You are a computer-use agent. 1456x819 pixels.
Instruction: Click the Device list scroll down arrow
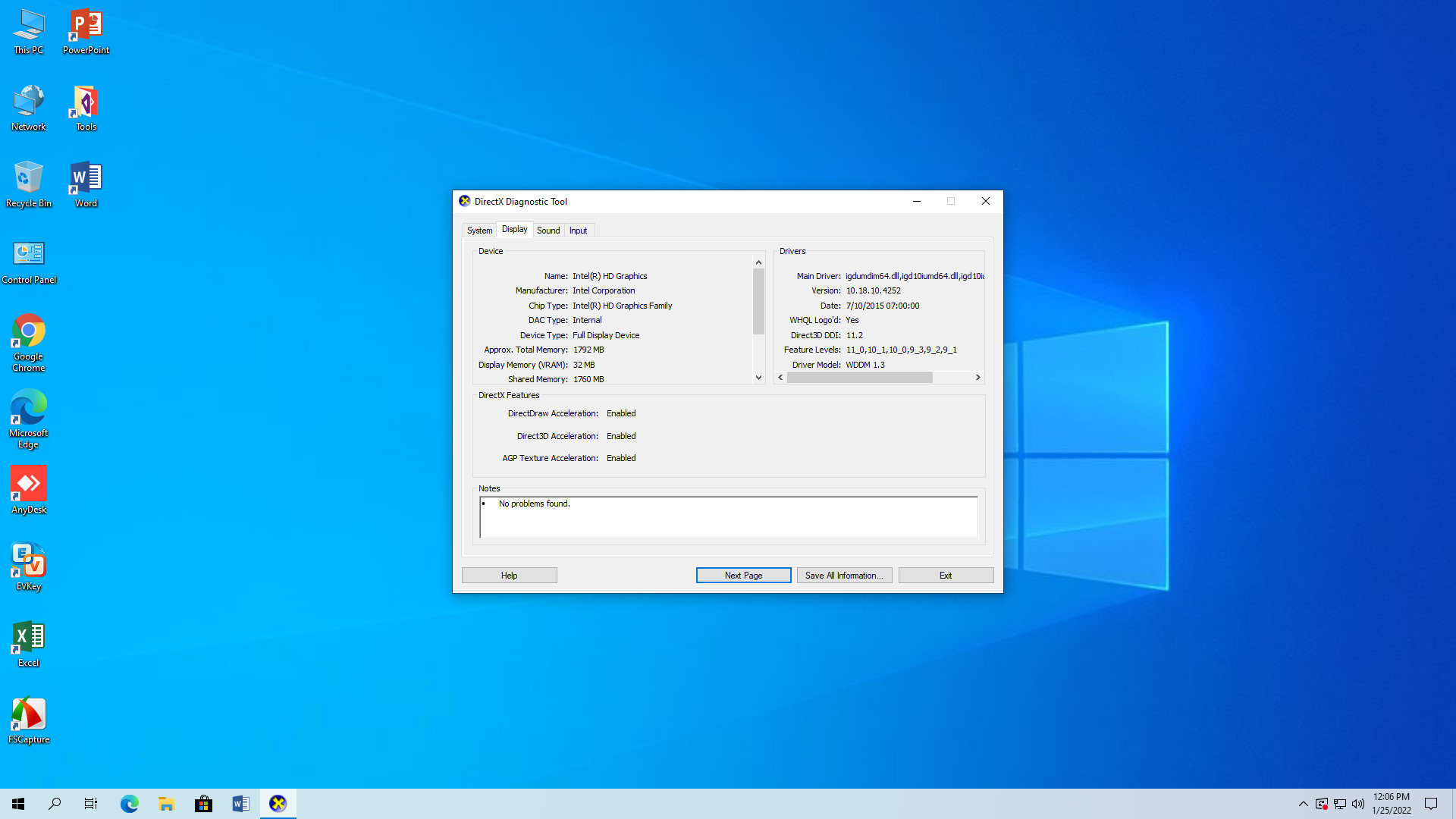click(758, 377)
